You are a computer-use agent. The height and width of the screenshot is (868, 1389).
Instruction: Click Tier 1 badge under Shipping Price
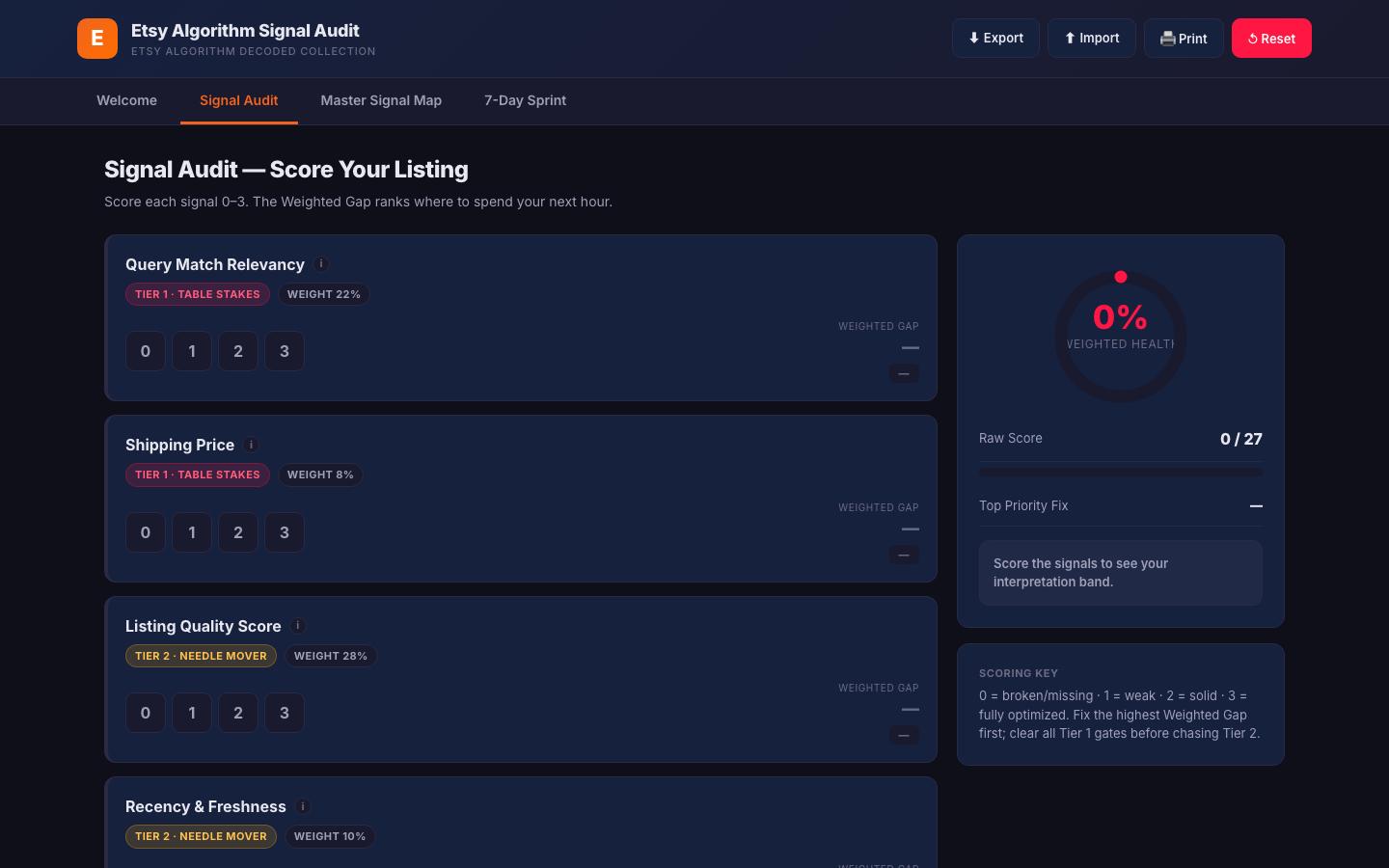click(198, 475)
